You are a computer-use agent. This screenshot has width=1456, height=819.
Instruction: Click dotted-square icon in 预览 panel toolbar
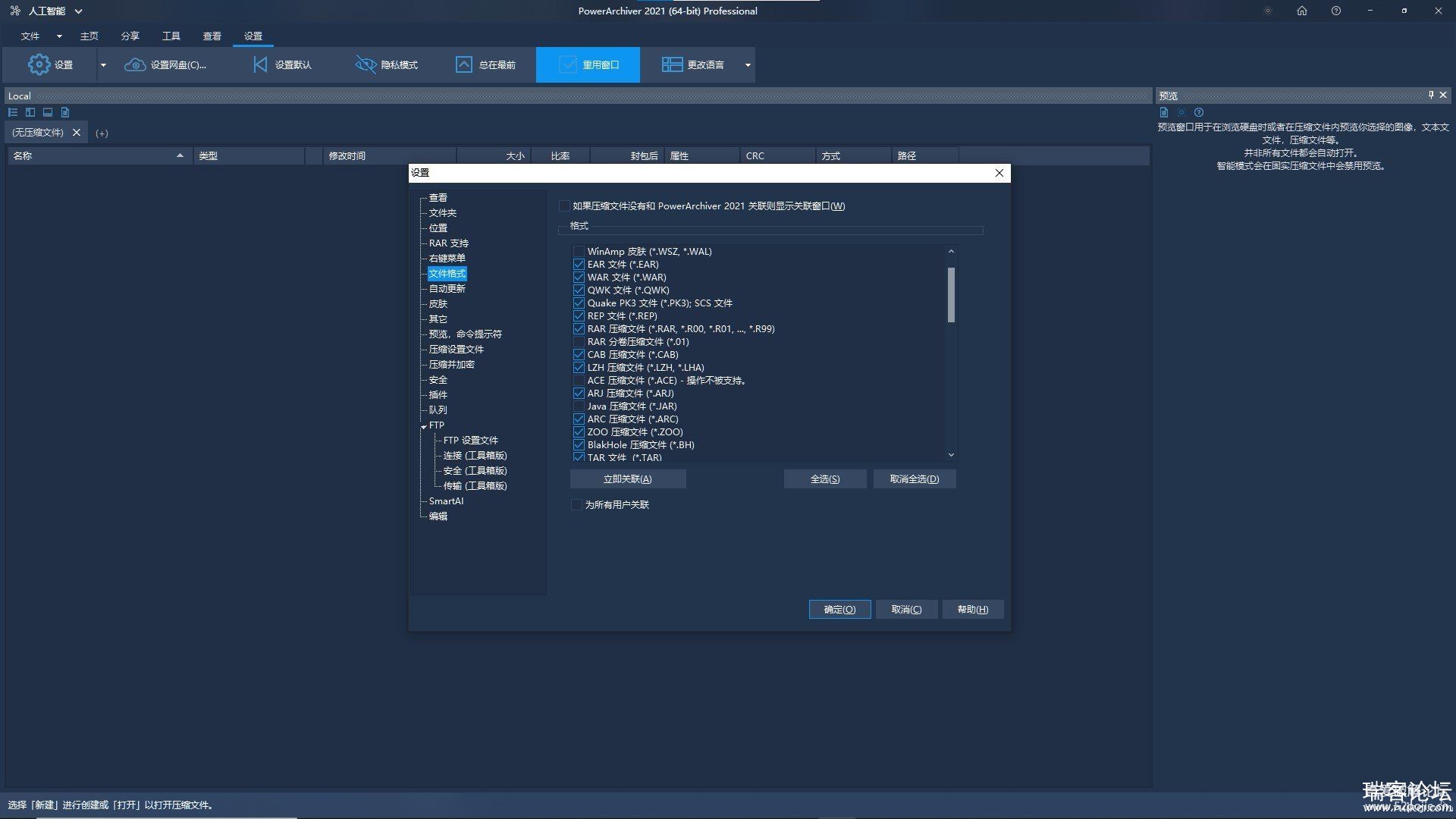click(x=1181, y=112)
